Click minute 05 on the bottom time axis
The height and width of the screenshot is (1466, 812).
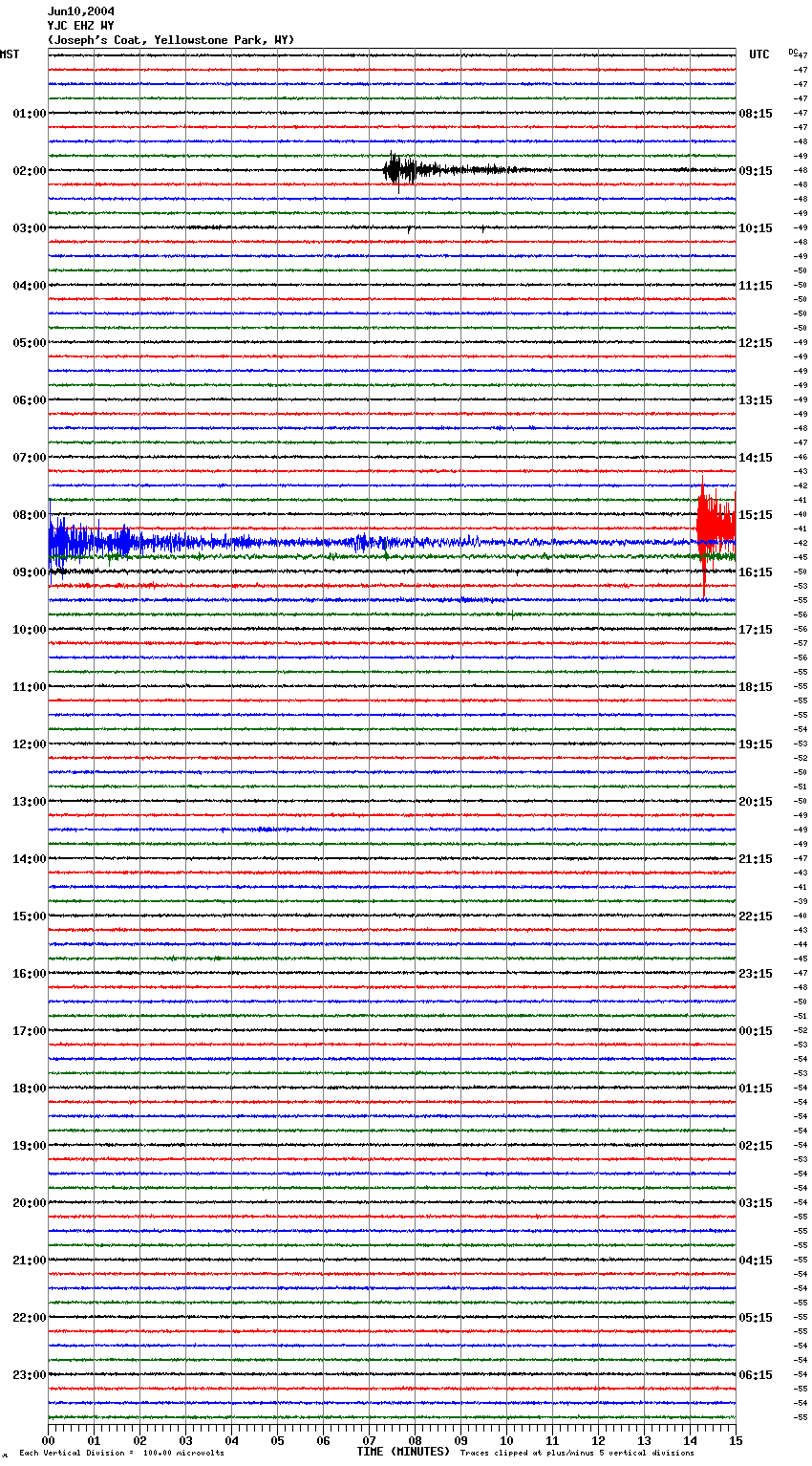[278, 1439]
